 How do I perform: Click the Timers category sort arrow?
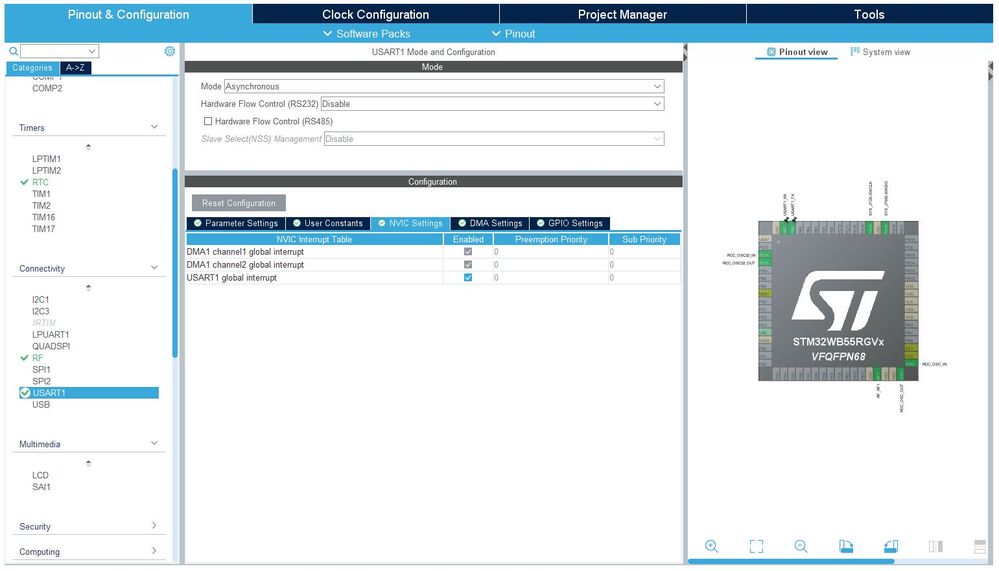89,147
